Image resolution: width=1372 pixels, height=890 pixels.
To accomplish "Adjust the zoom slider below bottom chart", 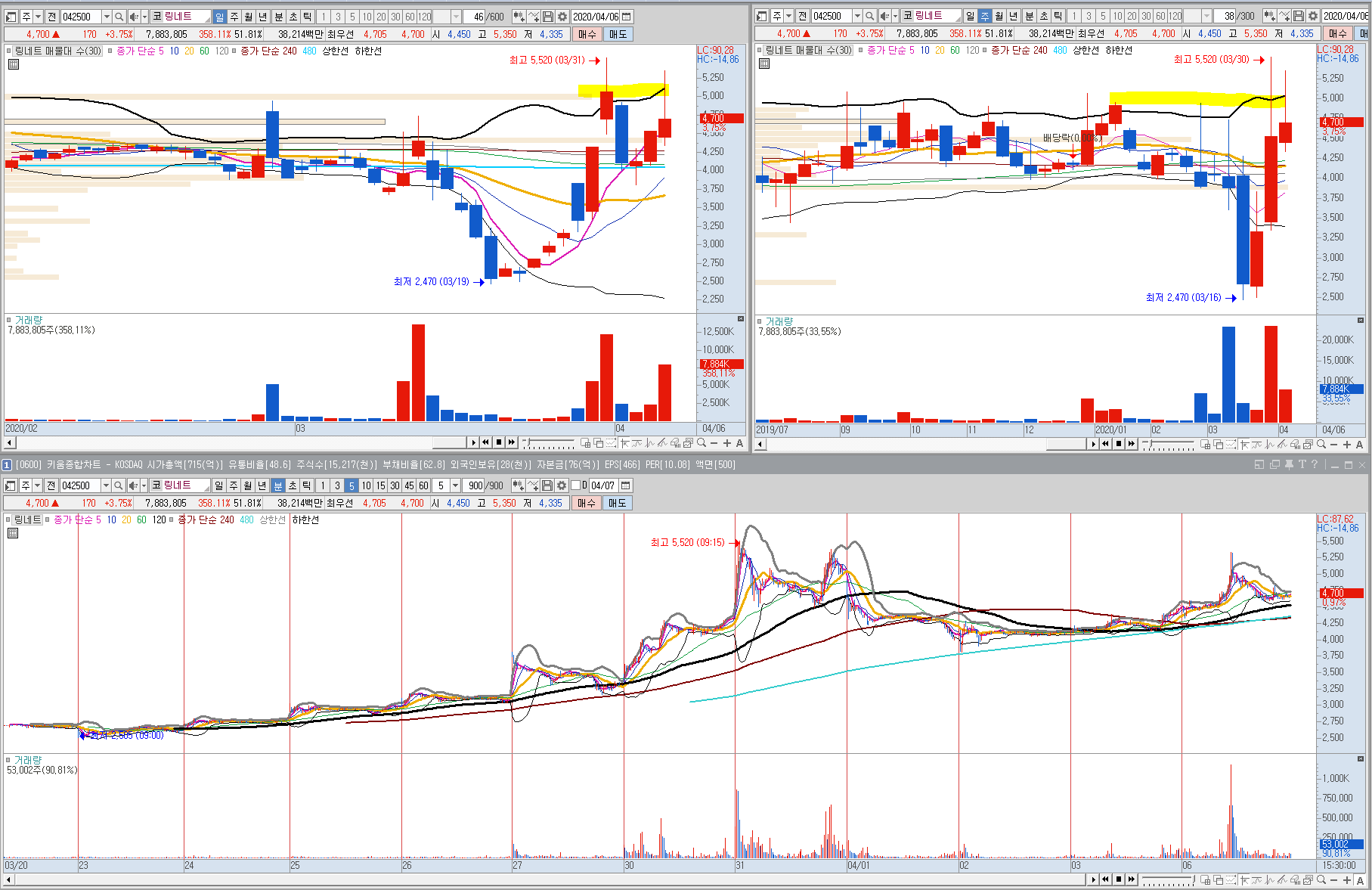I will 1168,880.
